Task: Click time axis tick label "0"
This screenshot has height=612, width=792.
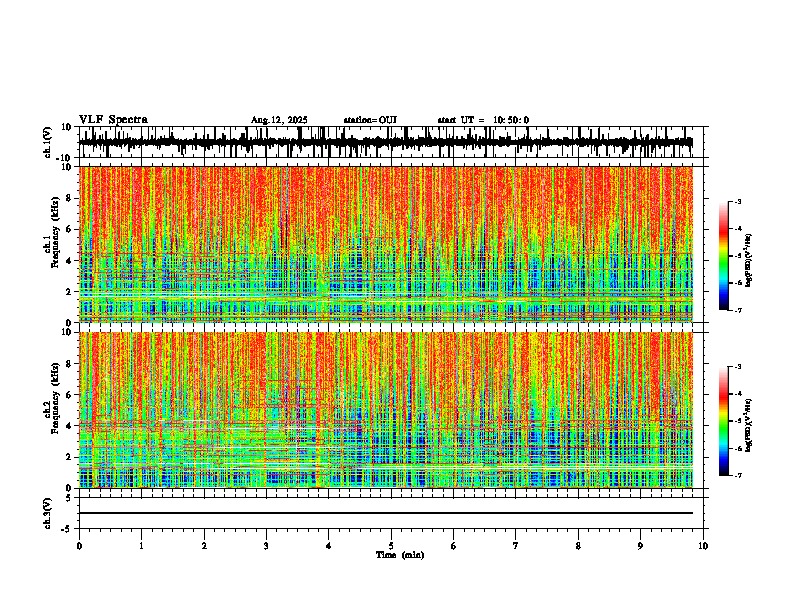Action: point(79,546)
